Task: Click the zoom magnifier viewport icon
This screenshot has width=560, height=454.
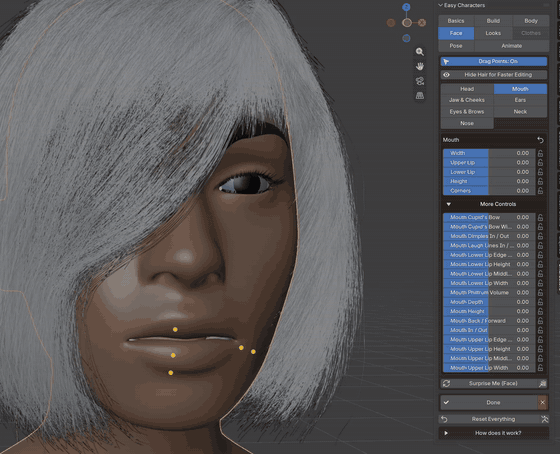Action: coord(420,52)
